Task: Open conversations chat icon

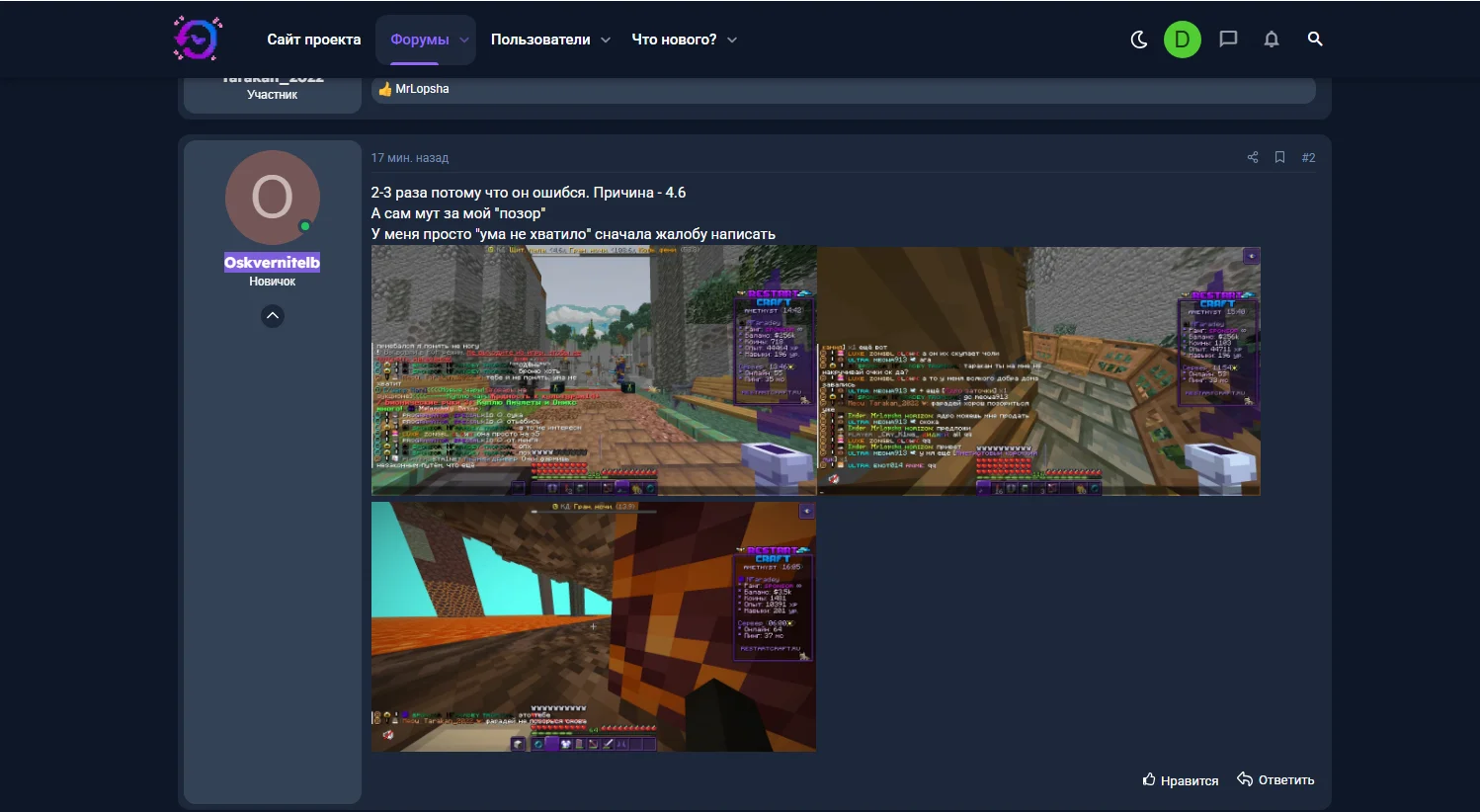Action: coord(1228,40)
